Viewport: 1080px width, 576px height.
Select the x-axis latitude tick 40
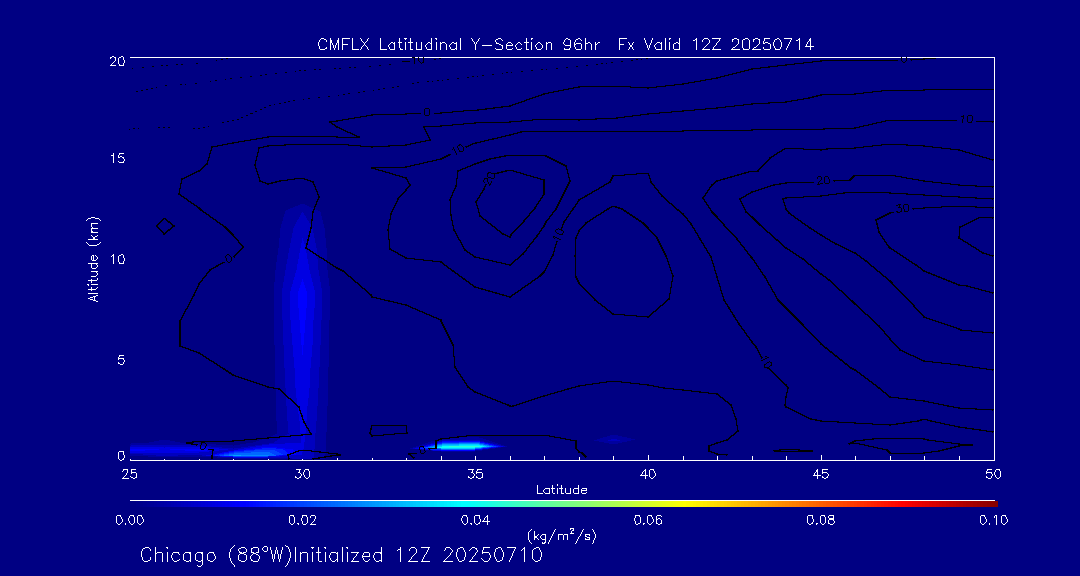click(x=648, y=473)
